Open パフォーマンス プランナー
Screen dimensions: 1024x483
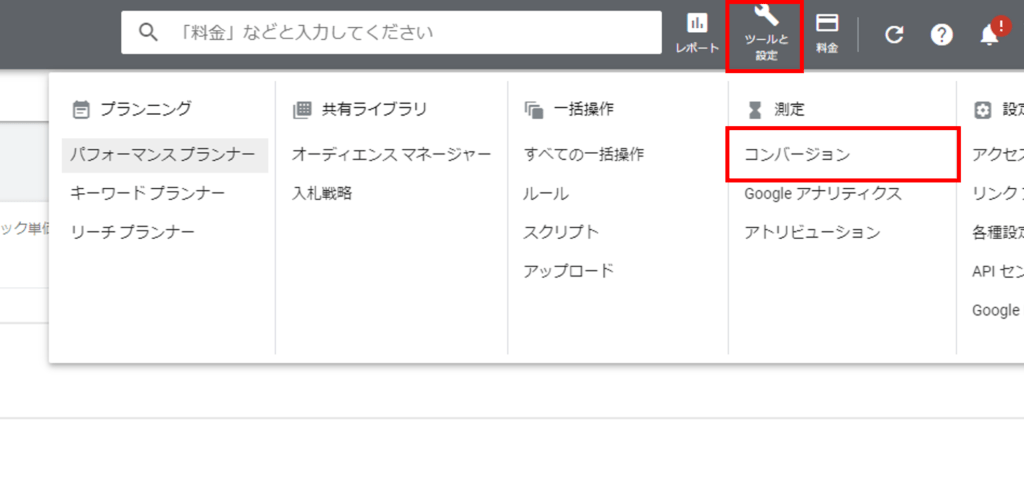click(x=165, y=155)
